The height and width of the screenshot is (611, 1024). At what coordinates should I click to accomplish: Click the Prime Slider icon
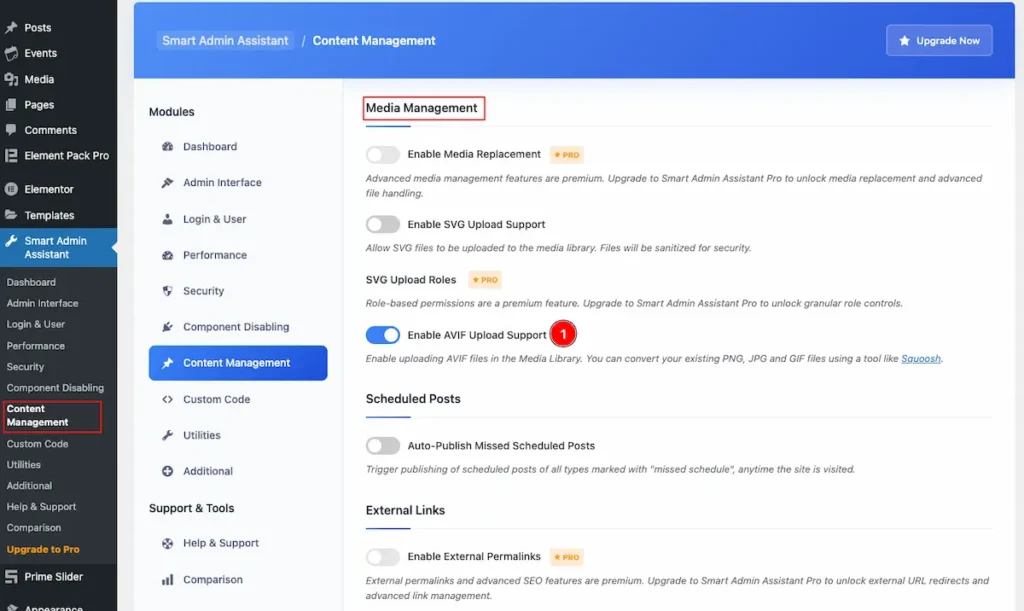tap(11, 576)
